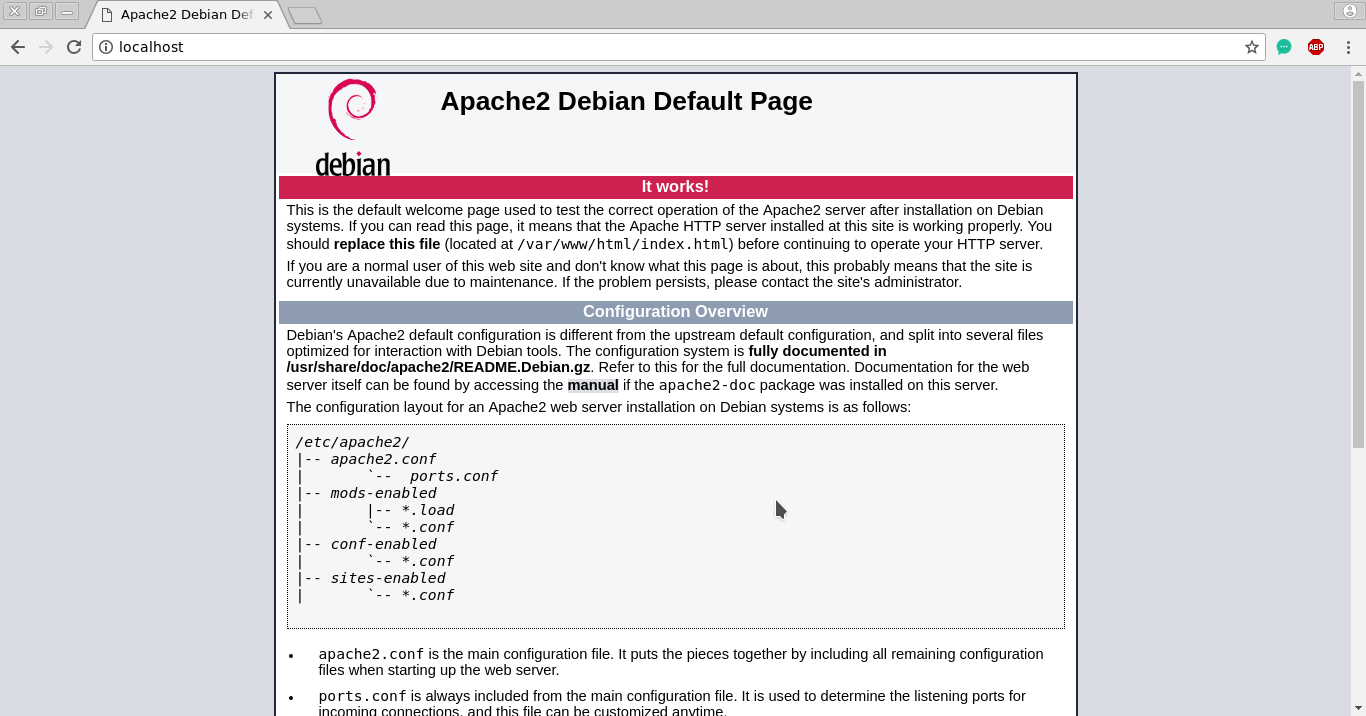Click the scrollbar up arrow
The height and width of the screenshot is (716, 1366).
(1358, 73)
